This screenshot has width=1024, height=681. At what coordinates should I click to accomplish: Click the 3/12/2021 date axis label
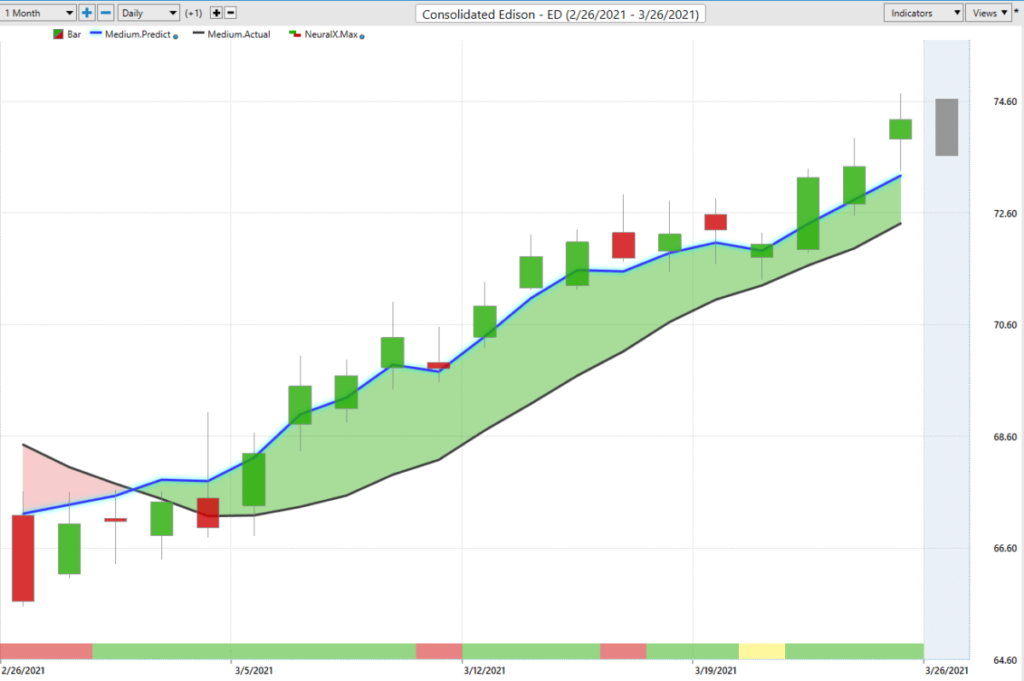(484, 671)
